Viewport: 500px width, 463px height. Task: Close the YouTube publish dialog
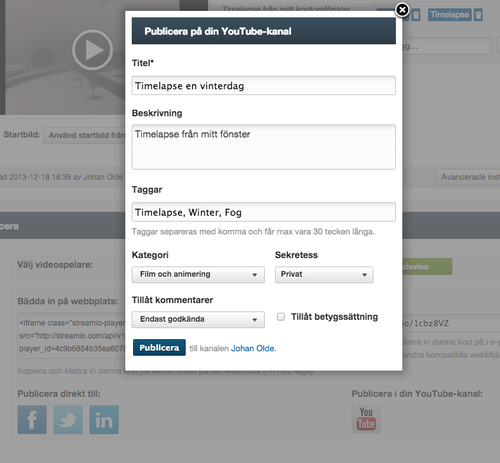(402, 10)
